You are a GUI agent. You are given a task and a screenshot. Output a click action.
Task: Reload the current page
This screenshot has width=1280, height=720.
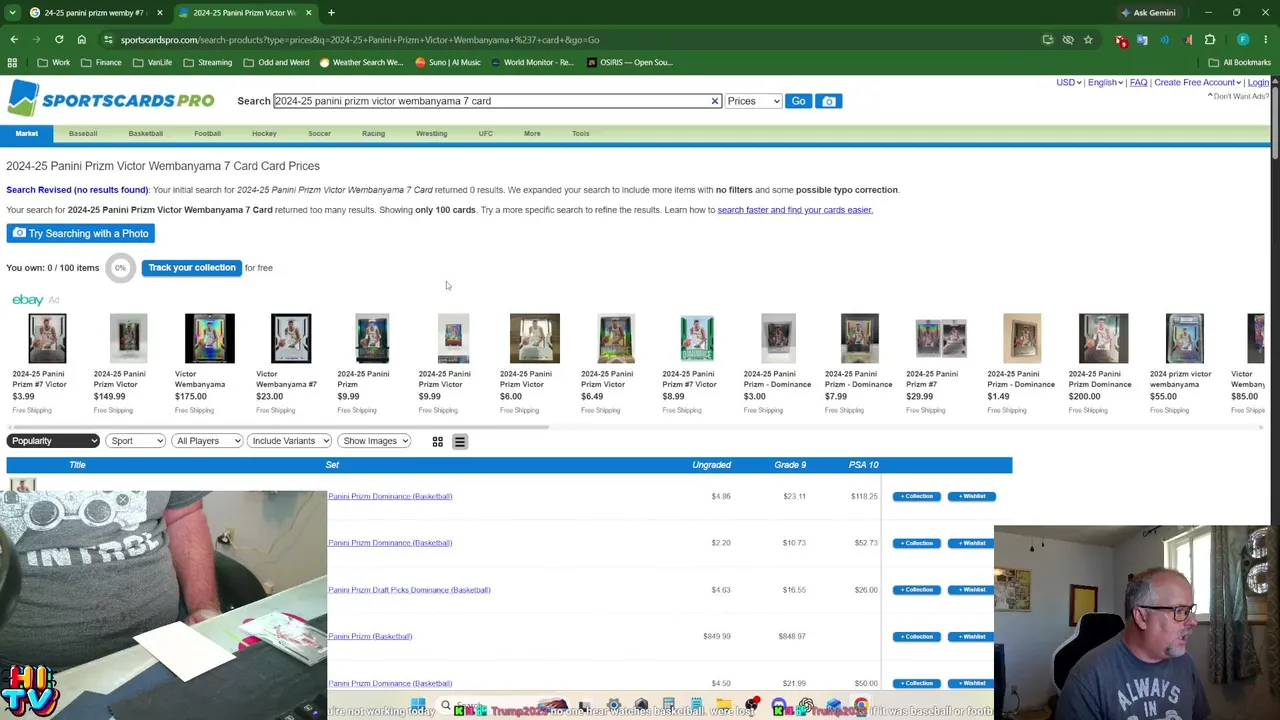click(59, 40)
